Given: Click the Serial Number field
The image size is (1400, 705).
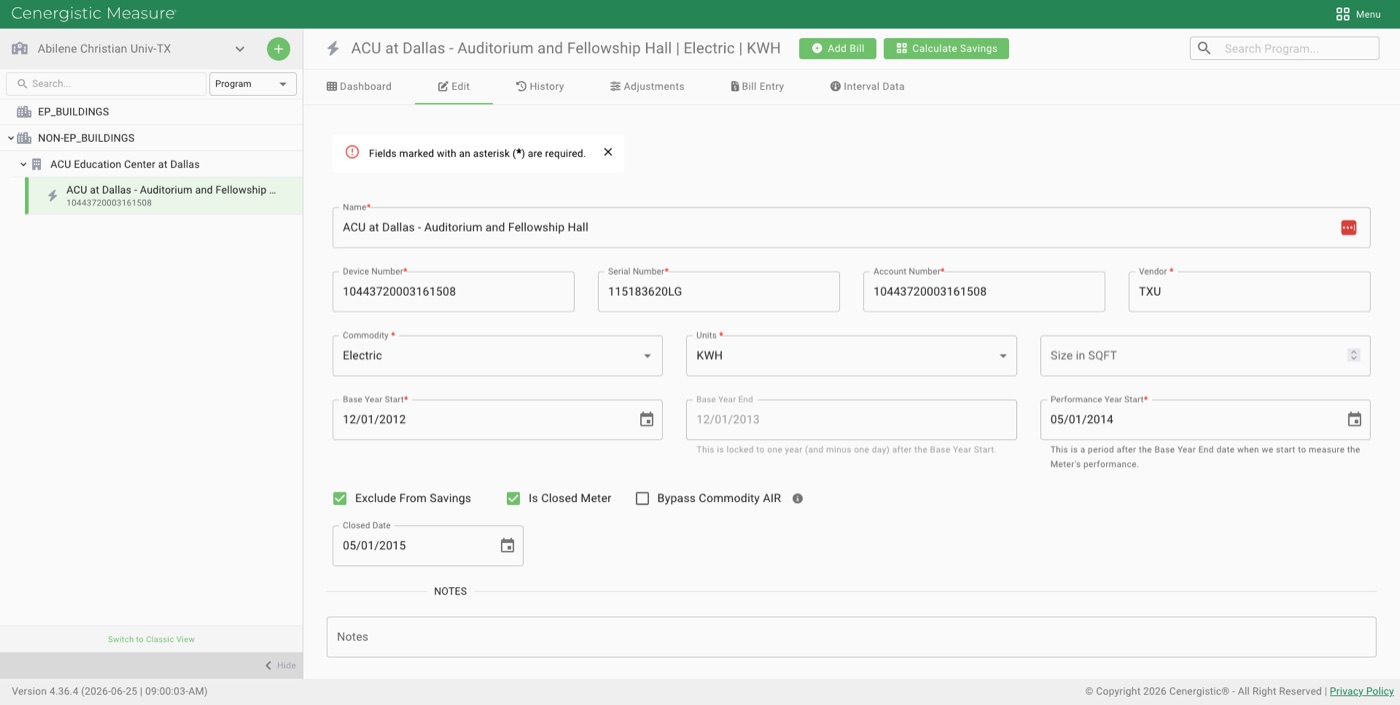Looking at the screenshot, I should click(x=718, y=291).
